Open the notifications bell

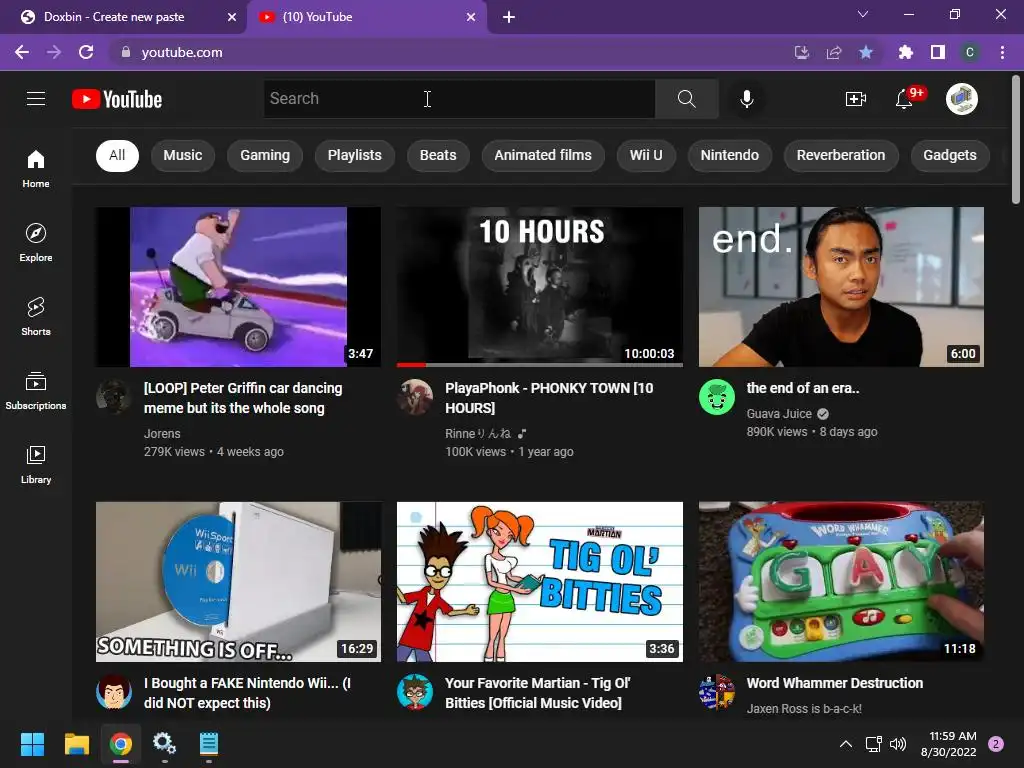pos(904,99)
